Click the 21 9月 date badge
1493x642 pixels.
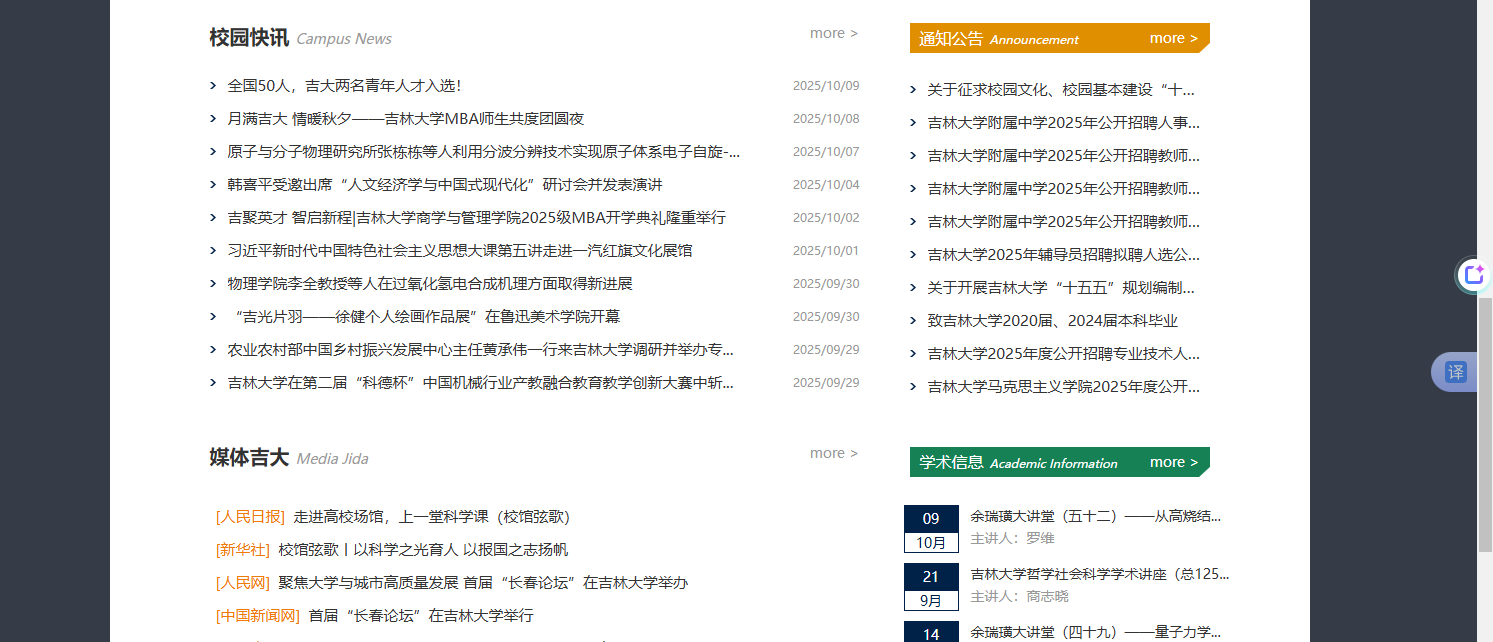click(931, 587)
